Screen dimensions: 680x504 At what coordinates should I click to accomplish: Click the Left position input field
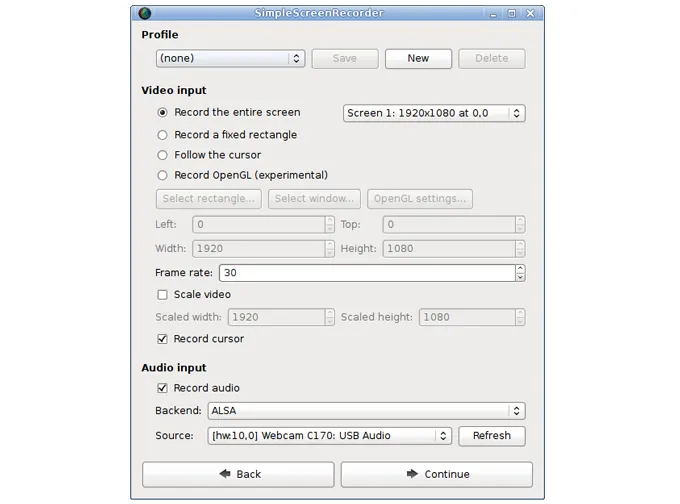[x=259, y=224]
